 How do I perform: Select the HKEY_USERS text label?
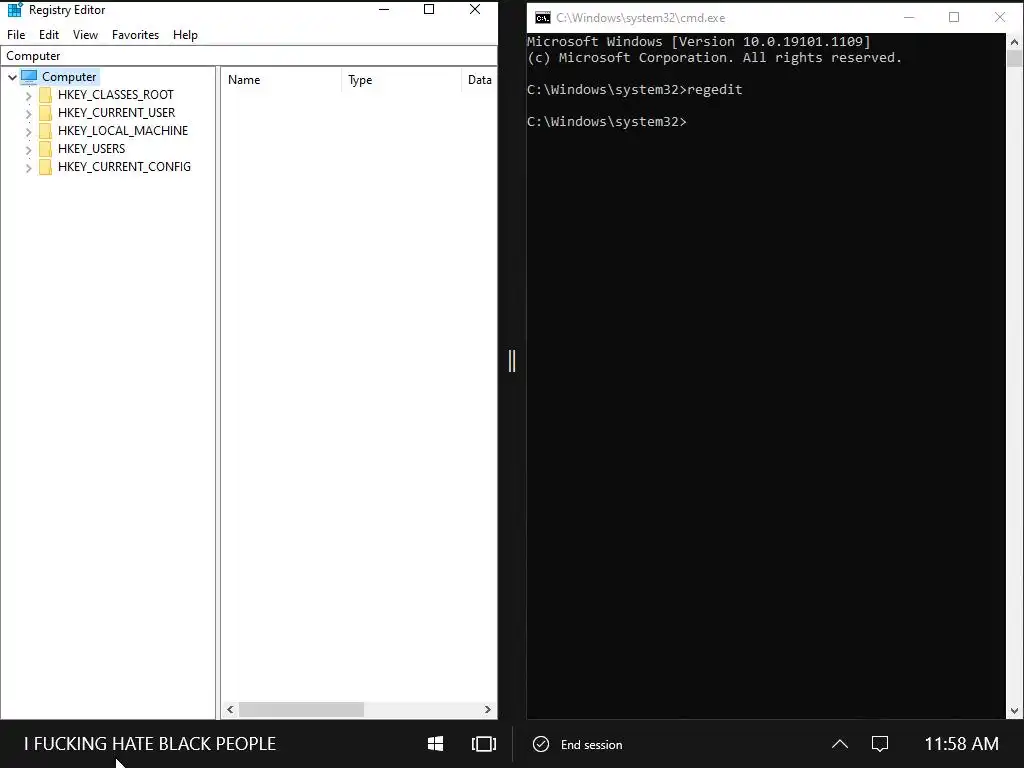91,148
